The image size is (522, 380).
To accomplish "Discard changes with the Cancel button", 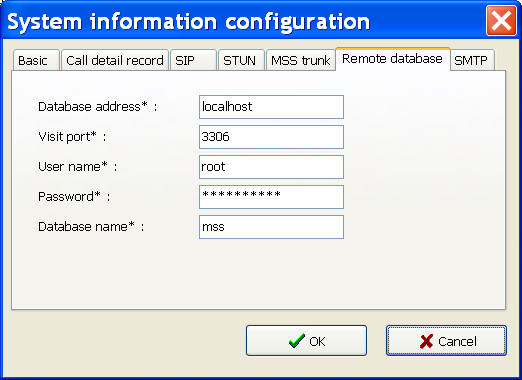I will coord(446,341).
